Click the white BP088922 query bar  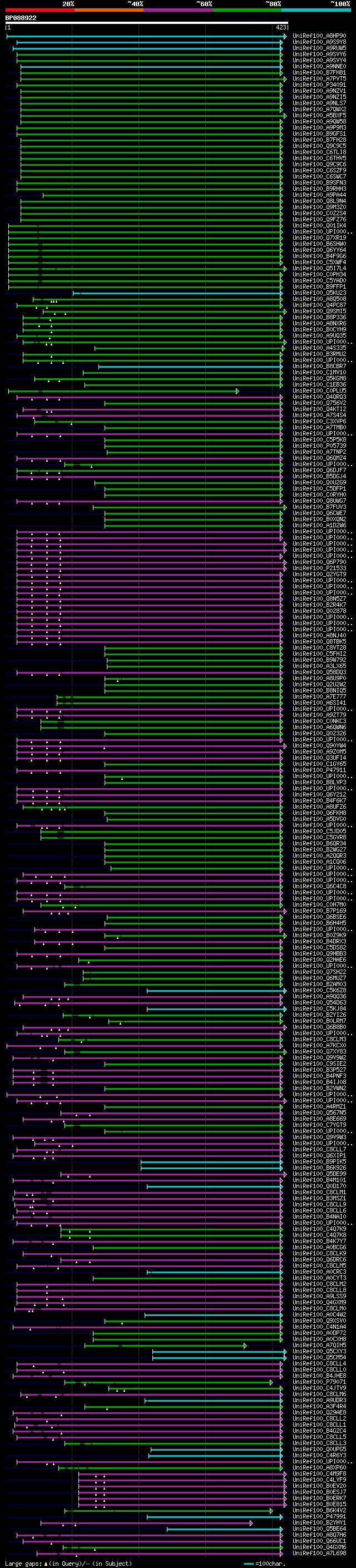(147, 22)
